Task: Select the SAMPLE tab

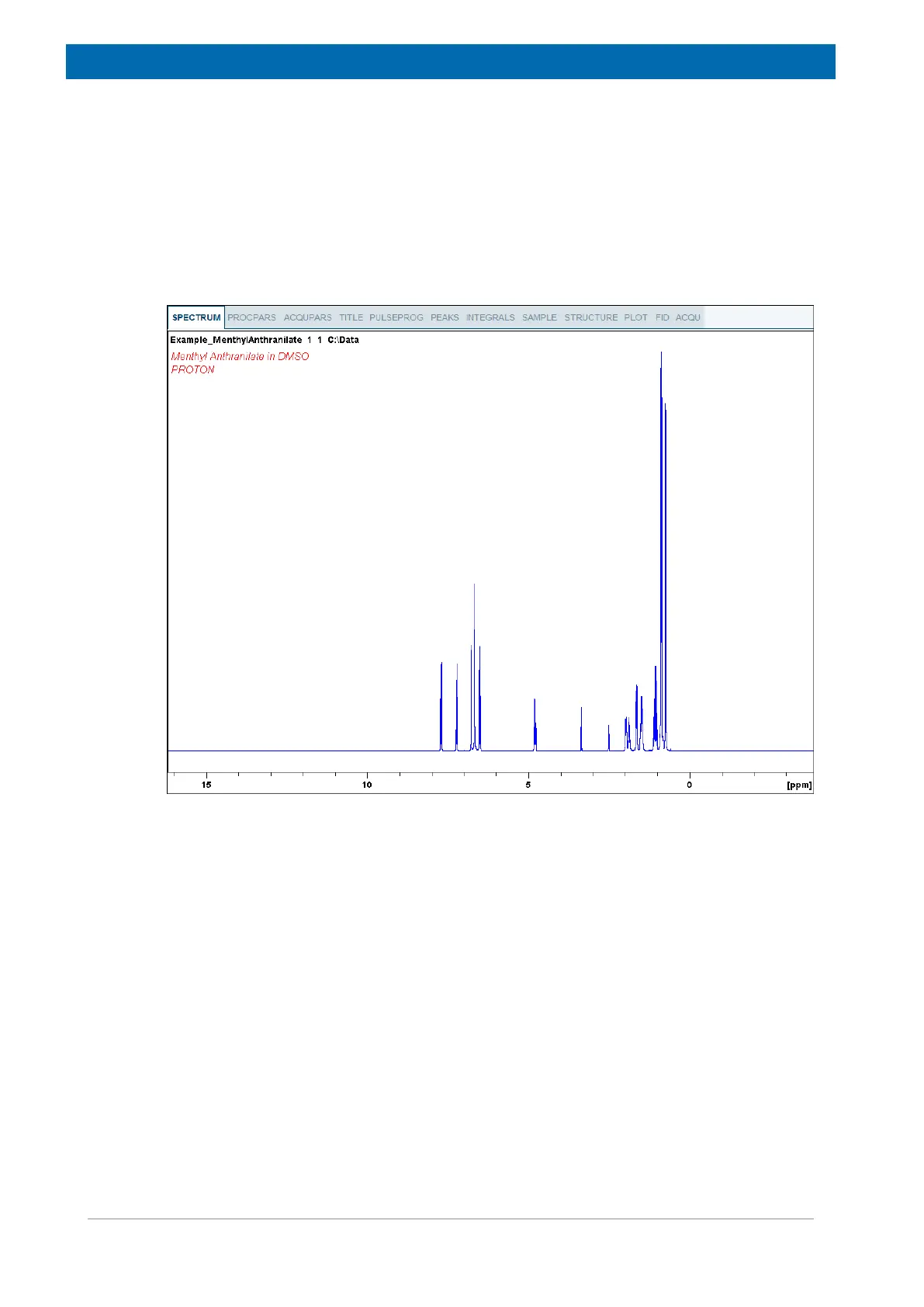Action: 539,317
